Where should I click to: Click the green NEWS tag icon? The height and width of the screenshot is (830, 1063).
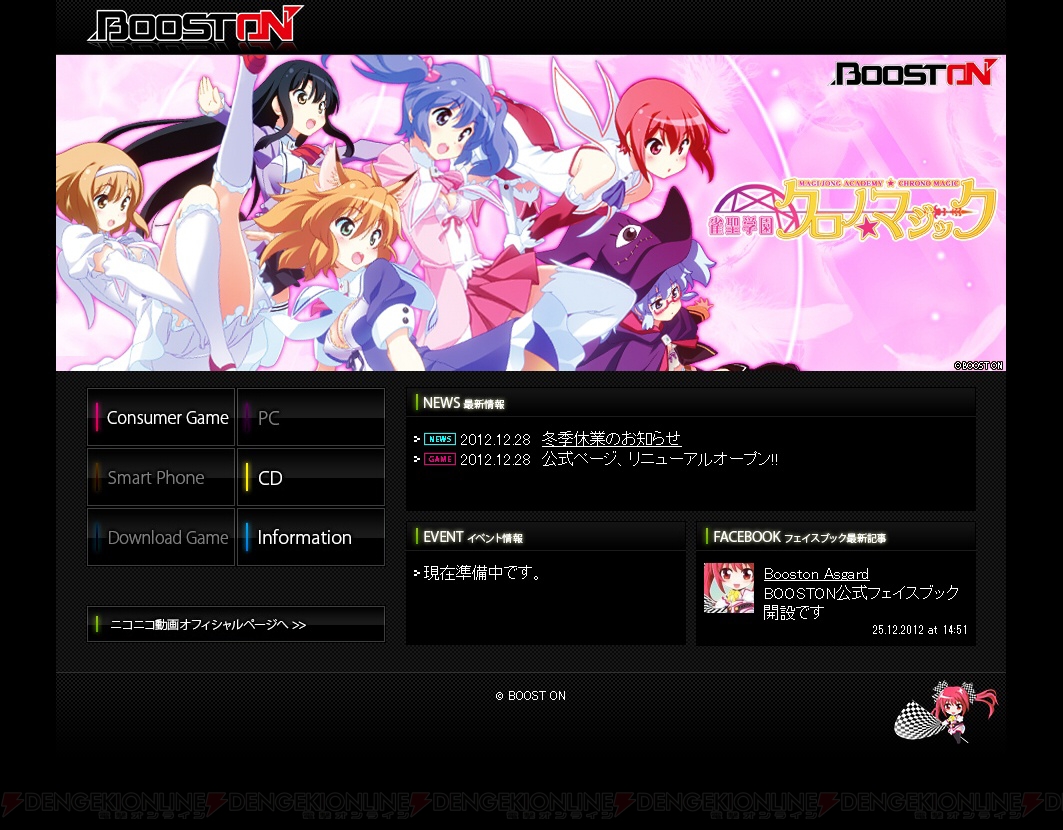point(440,439)
